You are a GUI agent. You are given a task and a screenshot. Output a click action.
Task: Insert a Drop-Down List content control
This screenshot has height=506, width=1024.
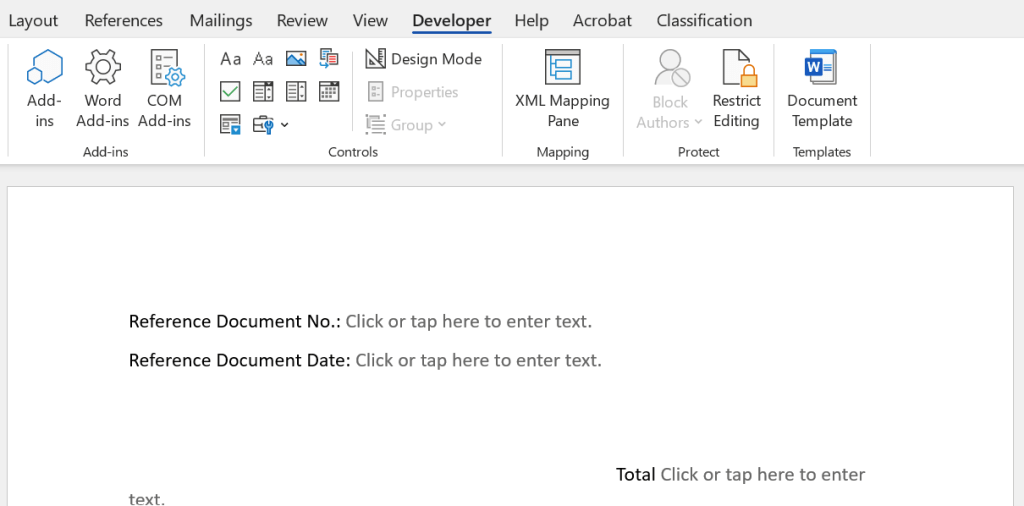(x=296, y=92)
